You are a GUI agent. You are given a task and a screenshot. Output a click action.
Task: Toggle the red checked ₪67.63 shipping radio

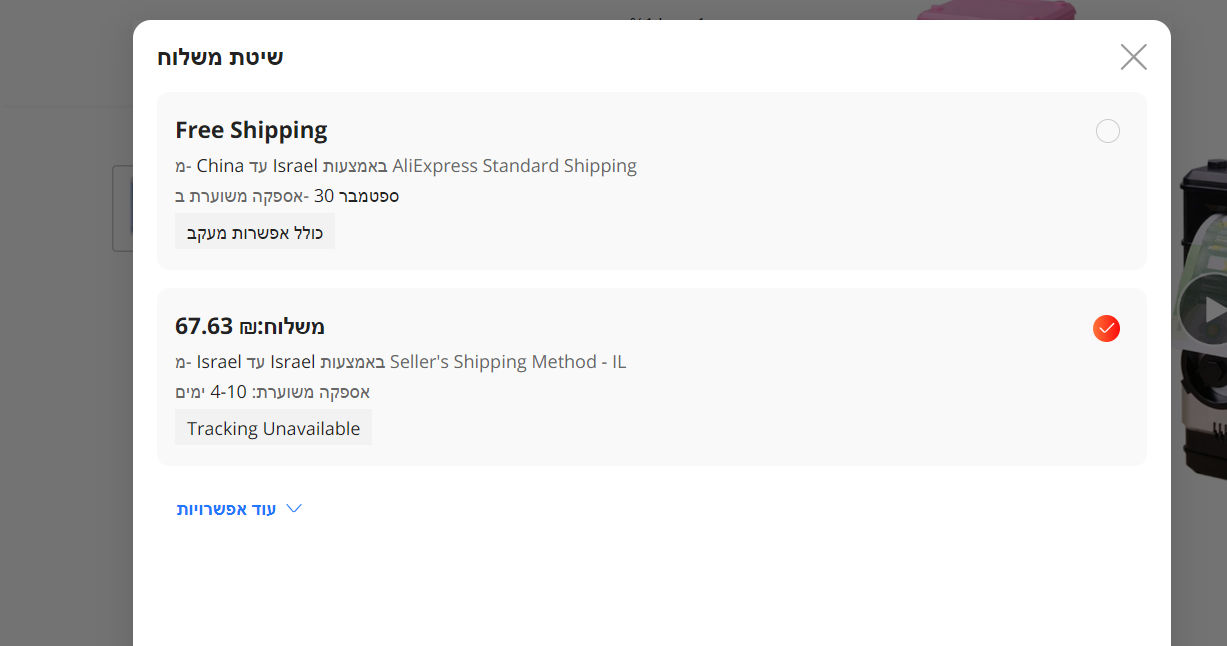pyautogui.click(x=1106, y=328)
